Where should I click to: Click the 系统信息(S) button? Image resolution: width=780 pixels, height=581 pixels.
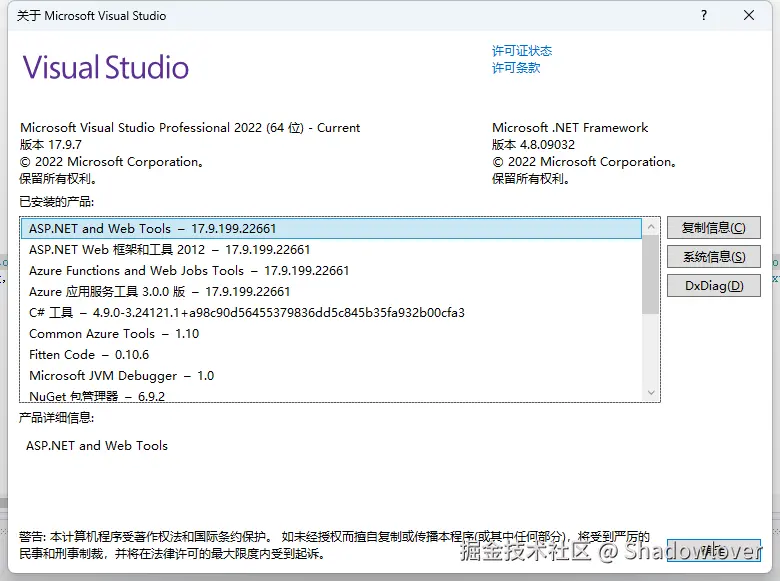click(x=713, y=257)
